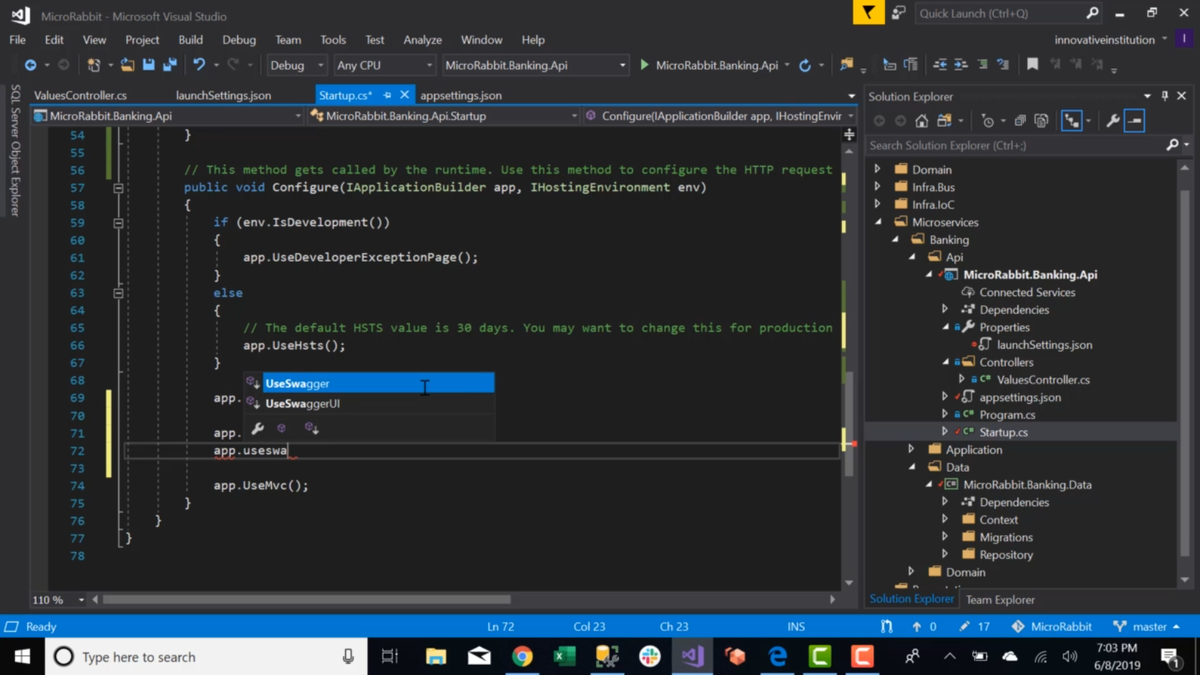Toggle the extension method filter in IntelliSense popup
The width and height of the screenshot is (1200, 675).
(x=312, y=428)
